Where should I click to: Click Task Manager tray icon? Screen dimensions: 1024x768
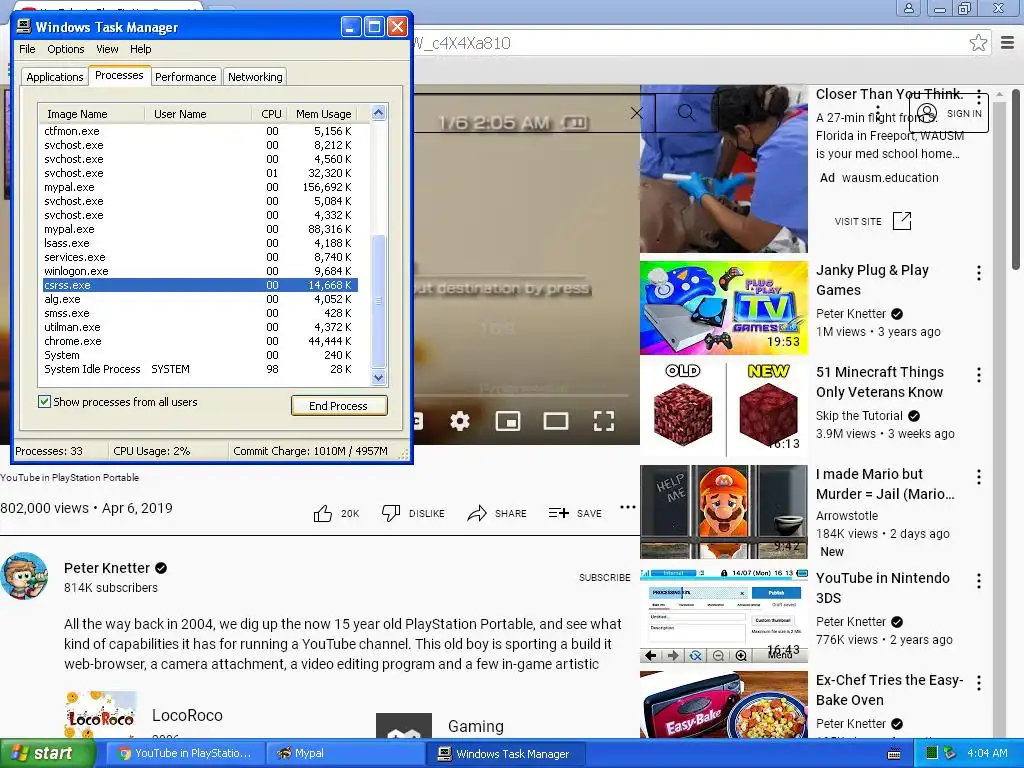[932, 753]
